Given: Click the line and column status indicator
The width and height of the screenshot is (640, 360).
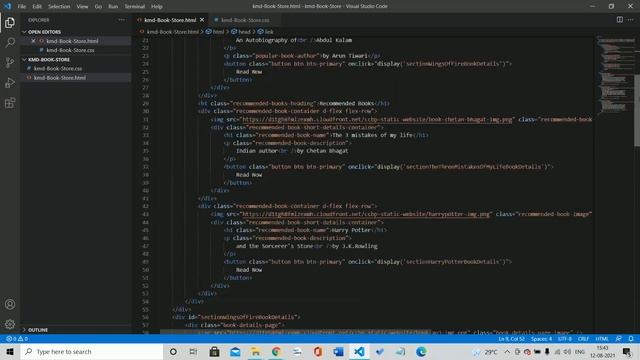Looking at the screenshot, I should (x=511, y=339).
